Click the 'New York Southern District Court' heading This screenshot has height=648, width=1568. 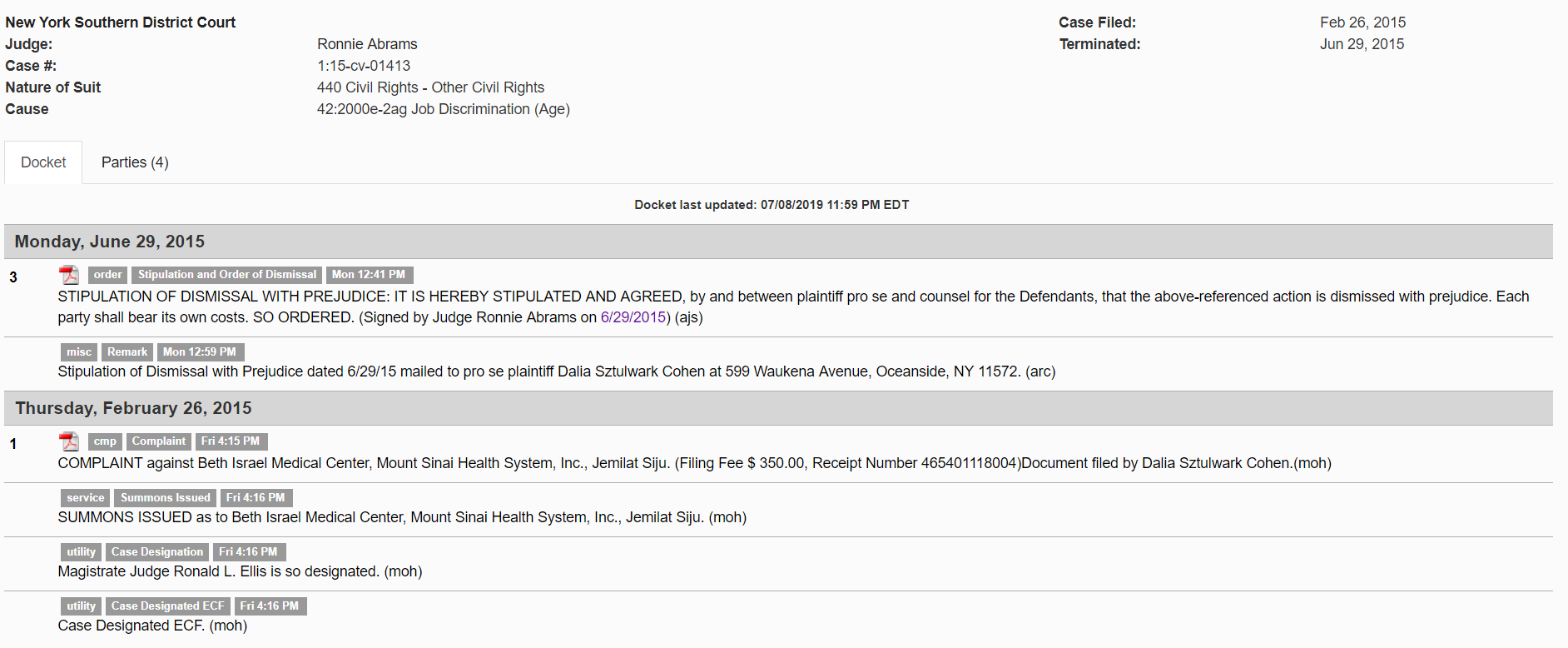(x=121, y=22)
